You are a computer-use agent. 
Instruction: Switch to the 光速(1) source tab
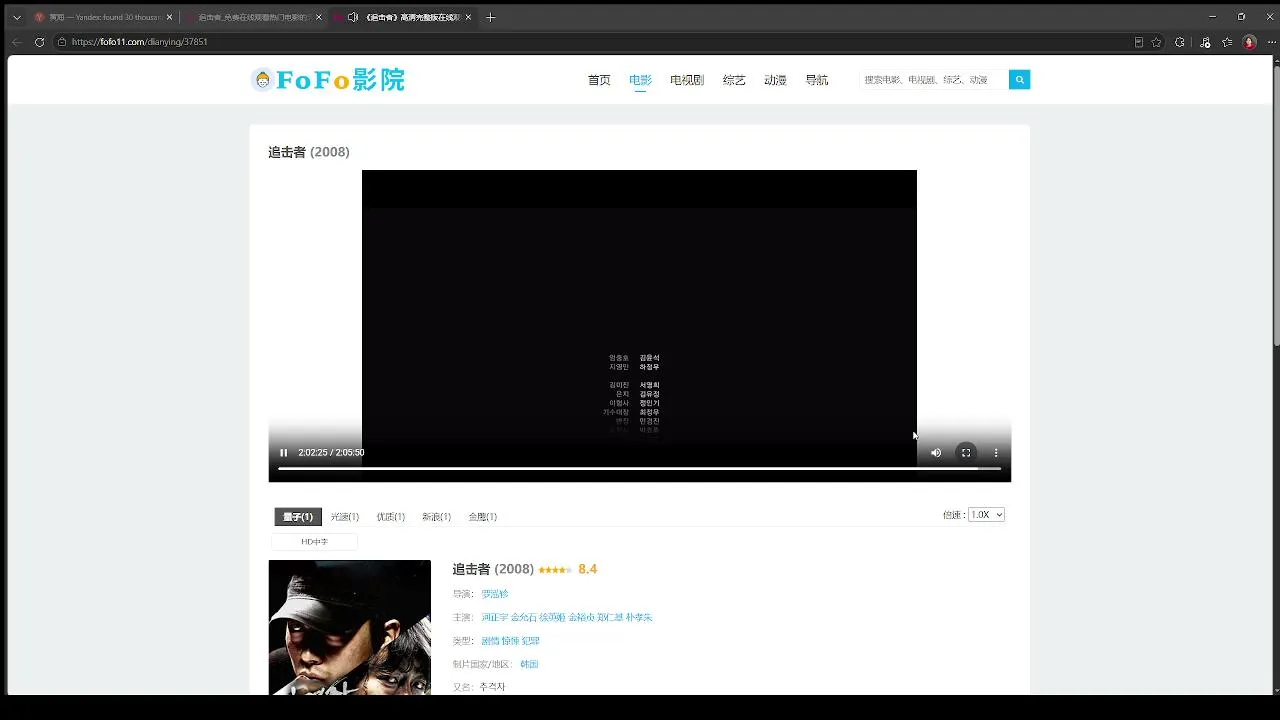pyautogui.click(x=345, y=517)
